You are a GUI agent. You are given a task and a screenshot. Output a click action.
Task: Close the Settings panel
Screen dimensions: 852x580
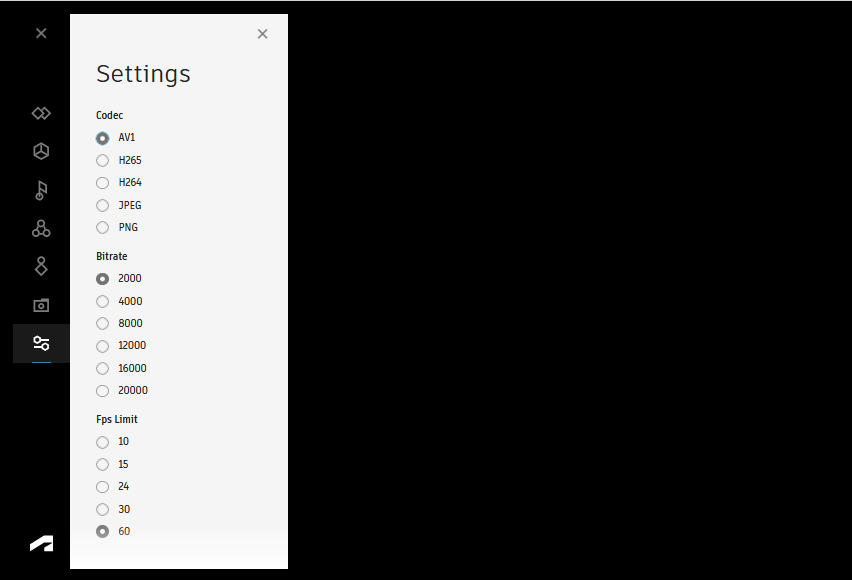pos(262,34)
